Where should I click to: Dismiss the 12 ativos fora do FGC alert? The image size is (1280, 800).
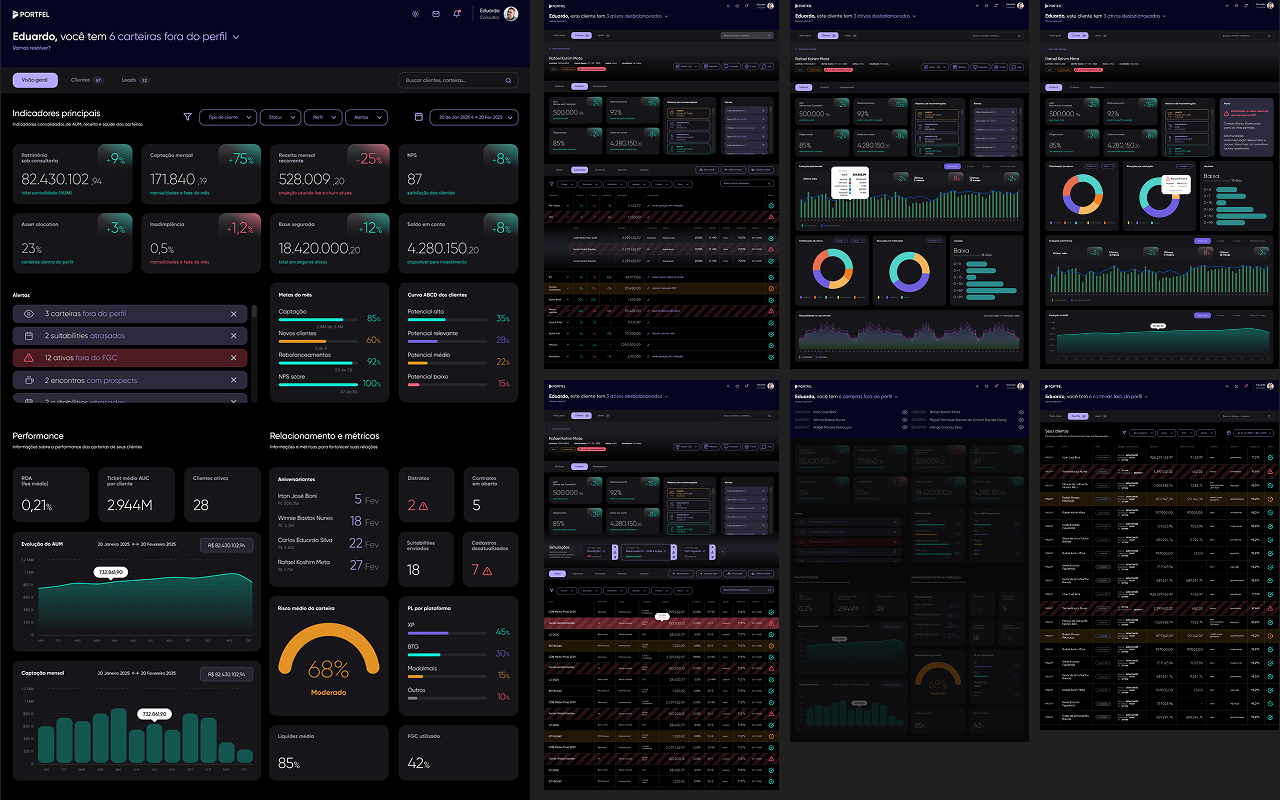234,358
